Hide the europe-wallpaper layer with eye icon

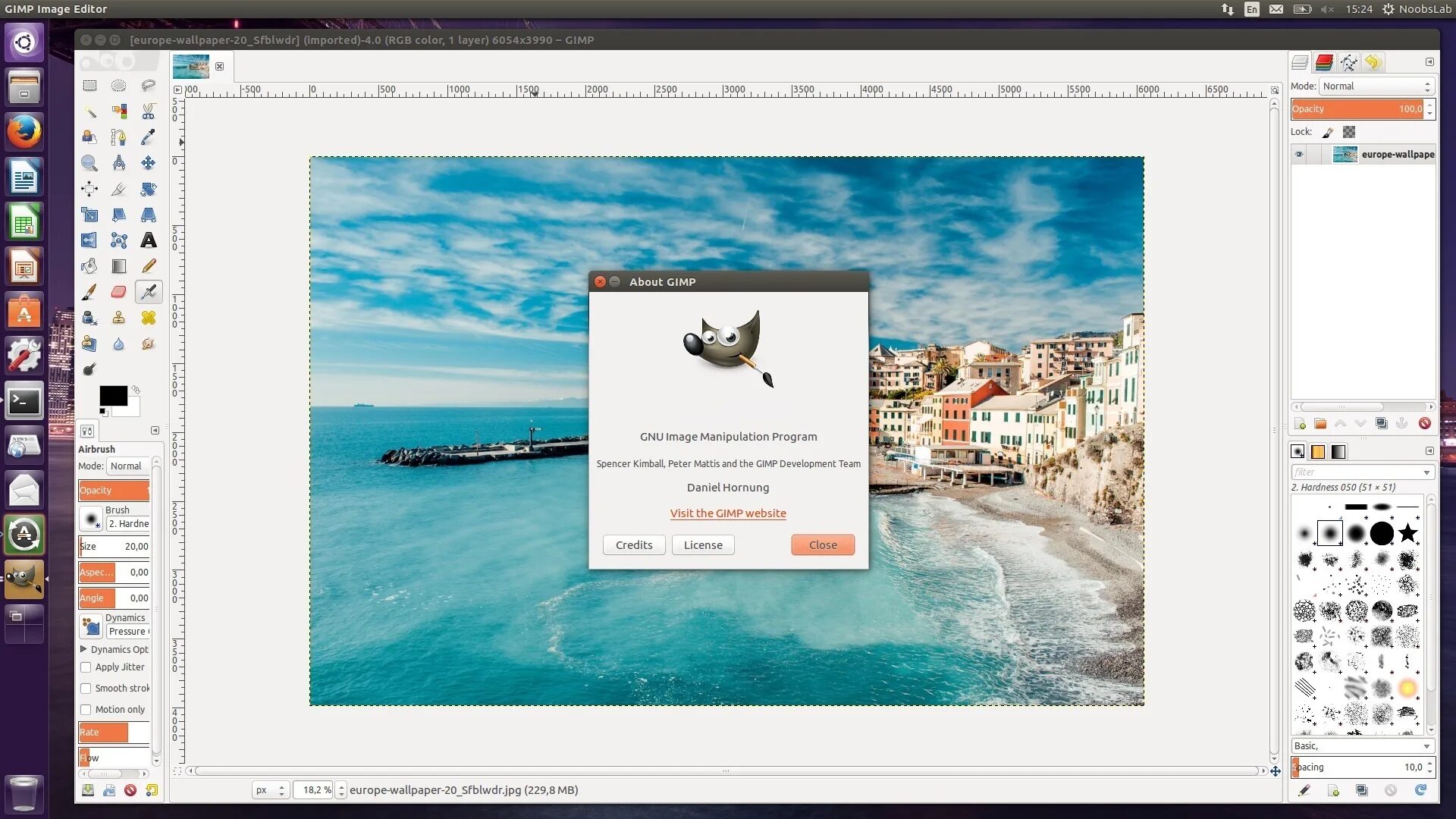click(1299, 155)
